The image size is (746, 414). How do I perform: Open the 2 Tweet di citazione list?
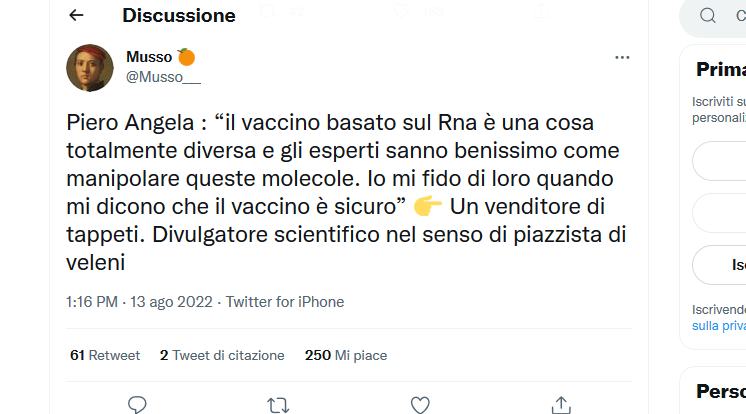coord(222,355)
